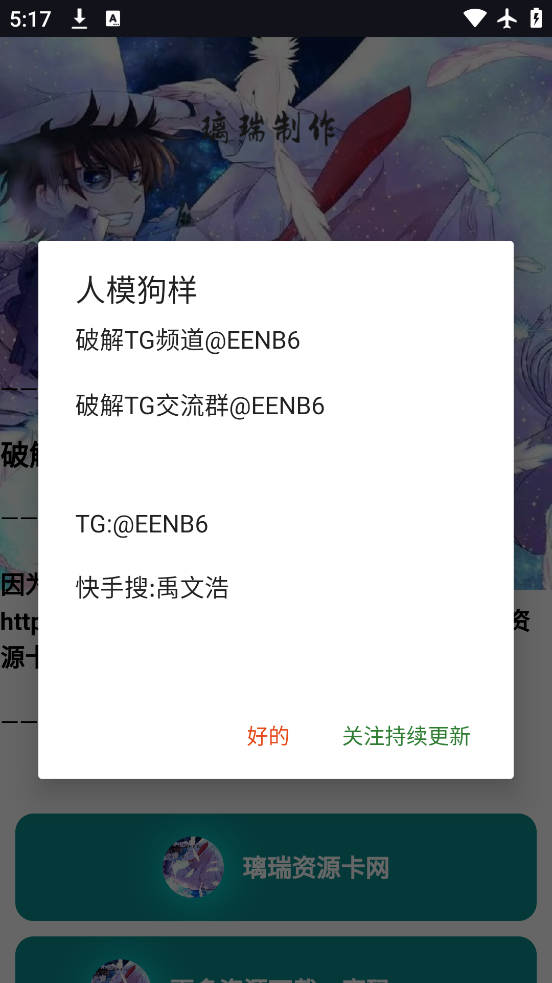
Task: Tap the TG:@EENB6 contact line
Action: pyautogui.click(x=142, y=524)
